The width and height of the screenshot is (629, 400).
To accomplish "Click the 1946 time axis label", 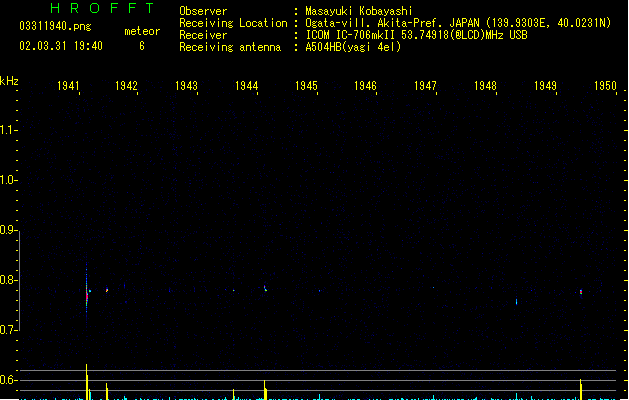I will [365, 86].
